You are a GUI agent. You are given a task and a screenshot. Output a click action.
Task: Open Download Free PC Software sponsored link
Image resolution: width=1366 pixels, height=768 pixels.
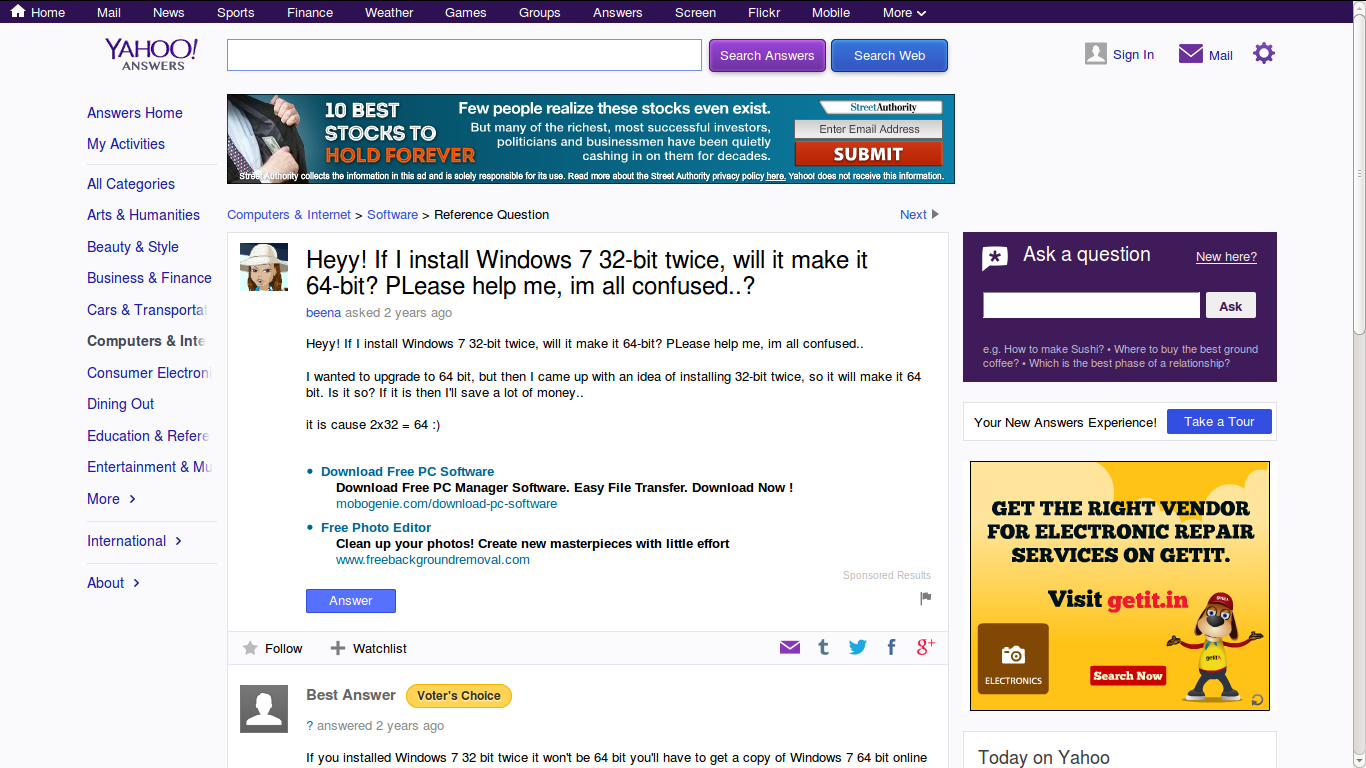pyautogui.click(x=407, y=472)
